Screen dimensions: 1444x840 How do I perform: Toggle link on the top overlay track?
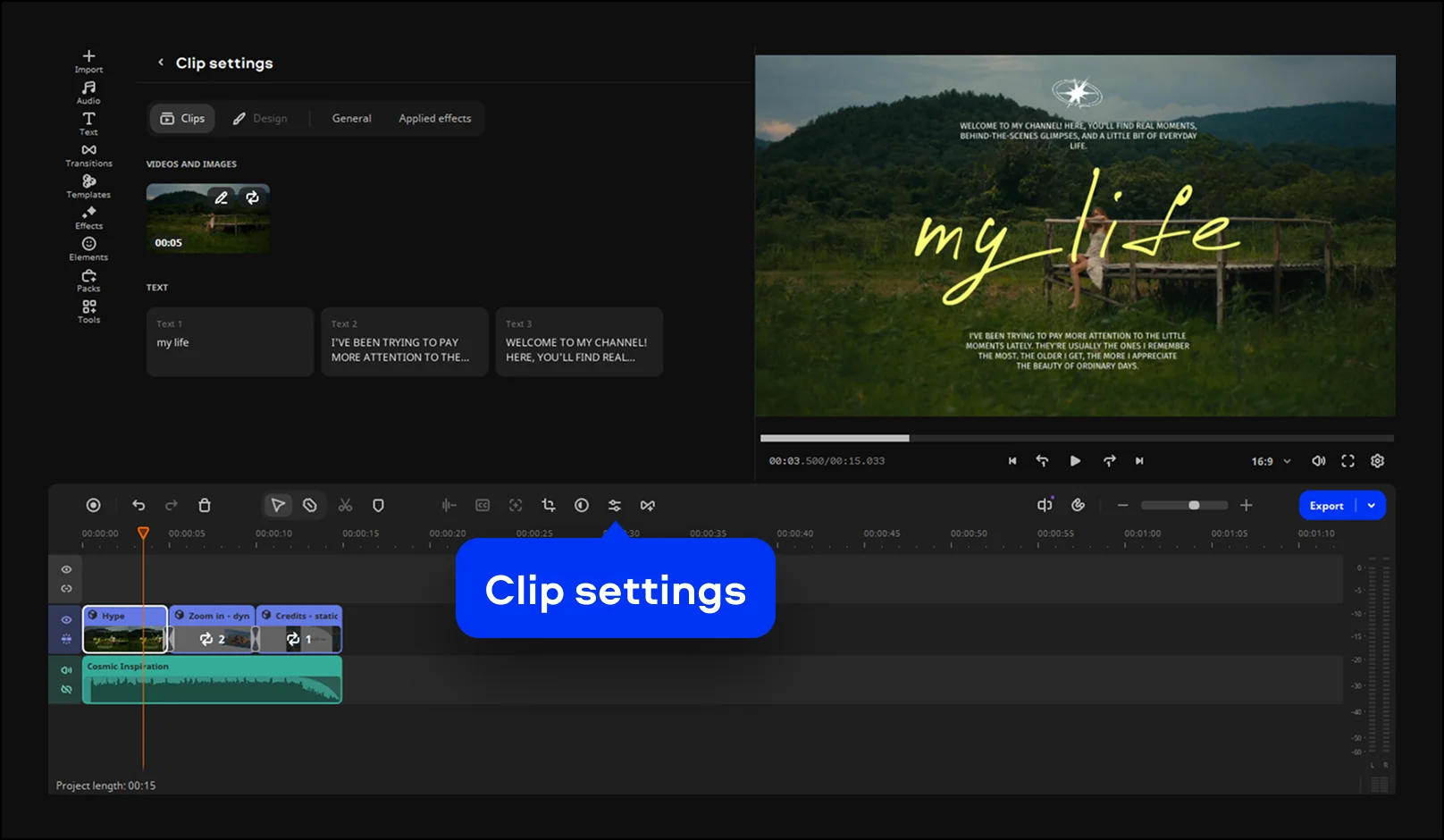(x=66, y=589)
